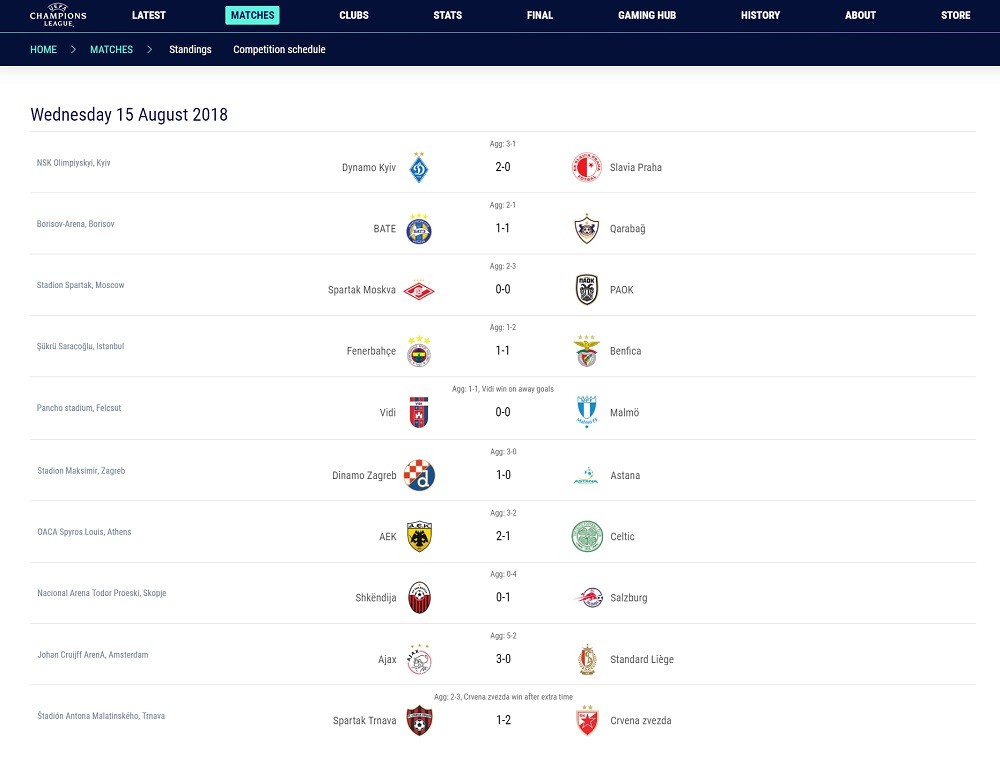Open the STORE menu item
This screenshot has width=1000, height=765.
tap(955, 15)
